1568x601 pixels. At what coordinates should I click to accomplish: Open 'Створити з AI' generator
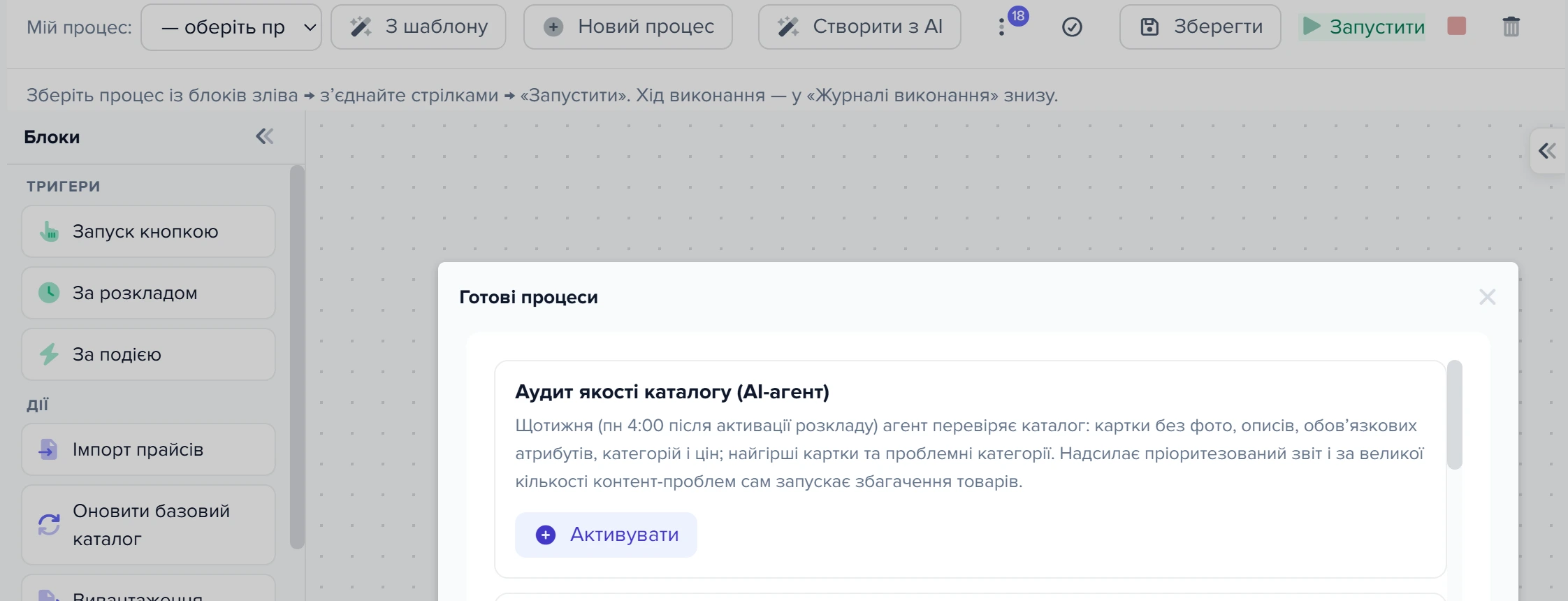pos(859,27)
